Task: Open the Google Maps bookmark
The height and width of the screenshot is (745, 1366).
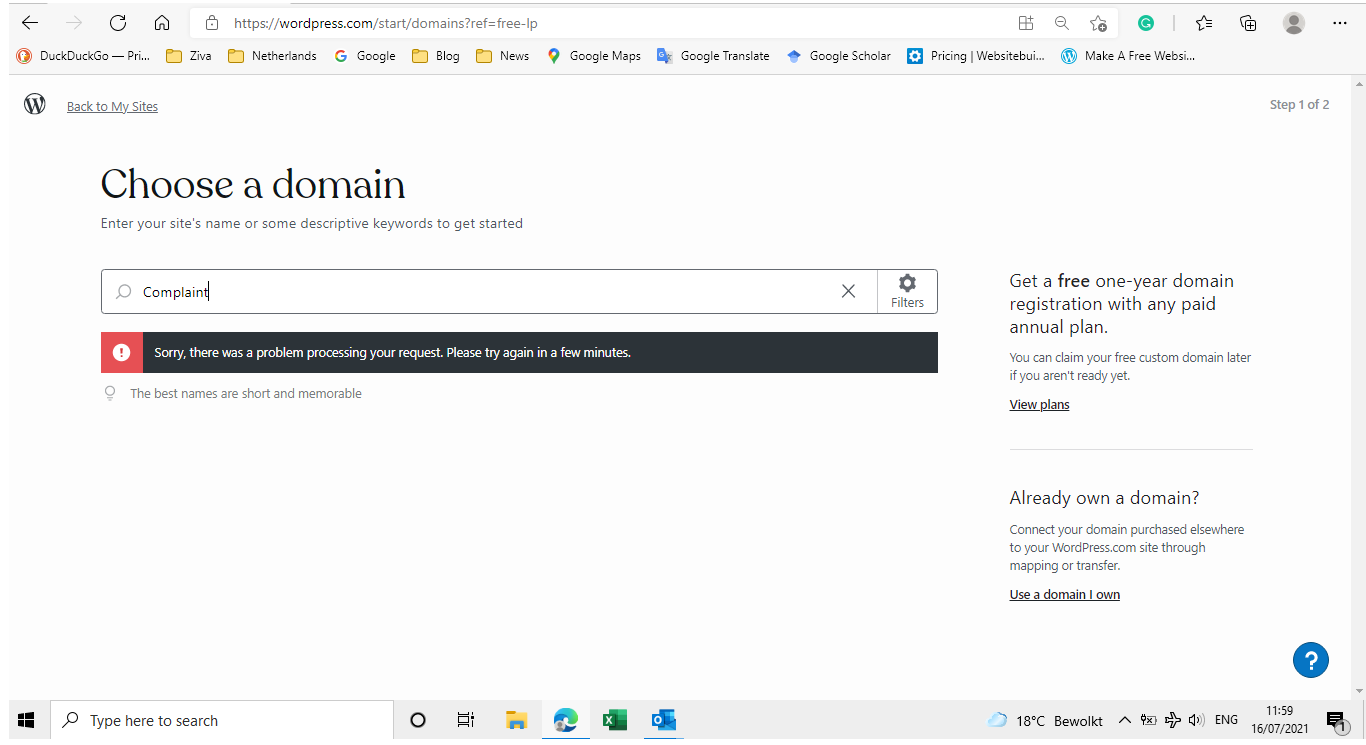Action: pos(594,56)
